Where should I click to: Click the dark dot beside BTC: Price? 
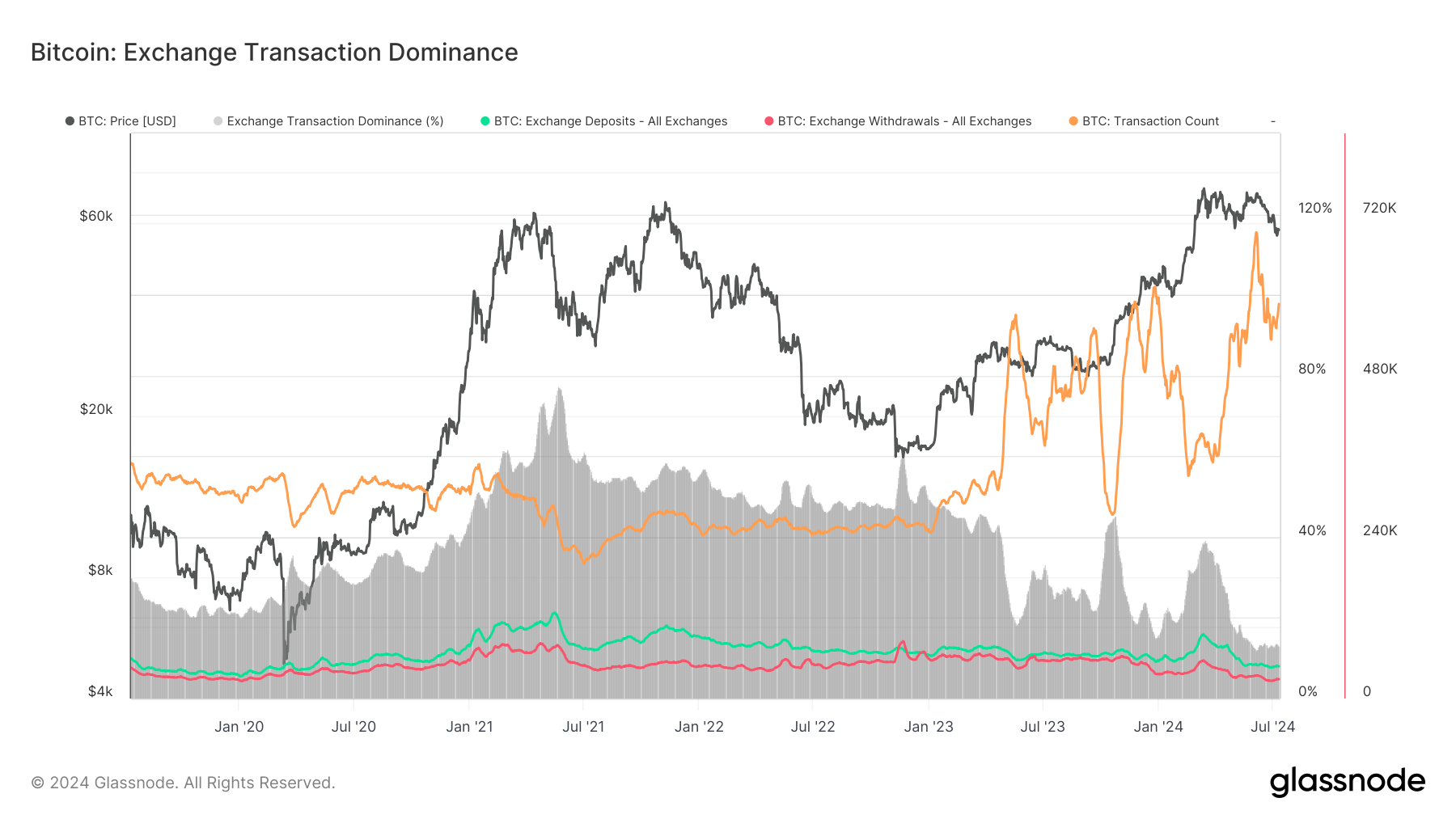tap(69, 121)
